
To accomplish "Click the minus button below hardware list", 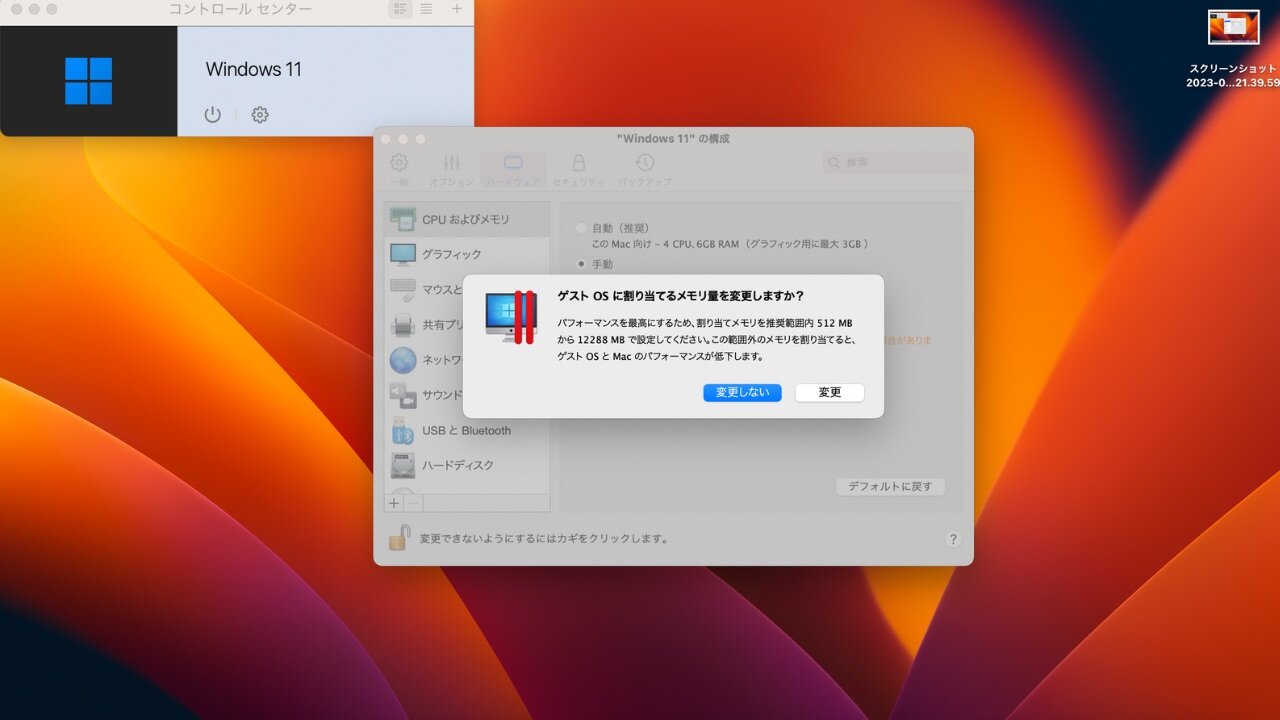I will point(413,503).
